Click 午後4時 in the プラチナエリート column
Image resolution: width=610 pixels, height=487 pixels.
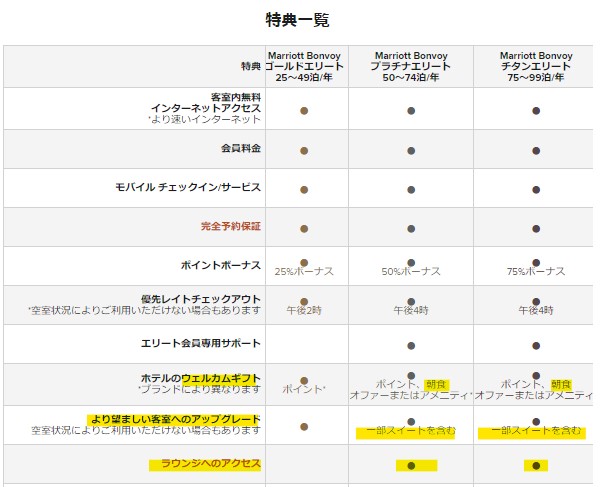click(x=411, y=310)
